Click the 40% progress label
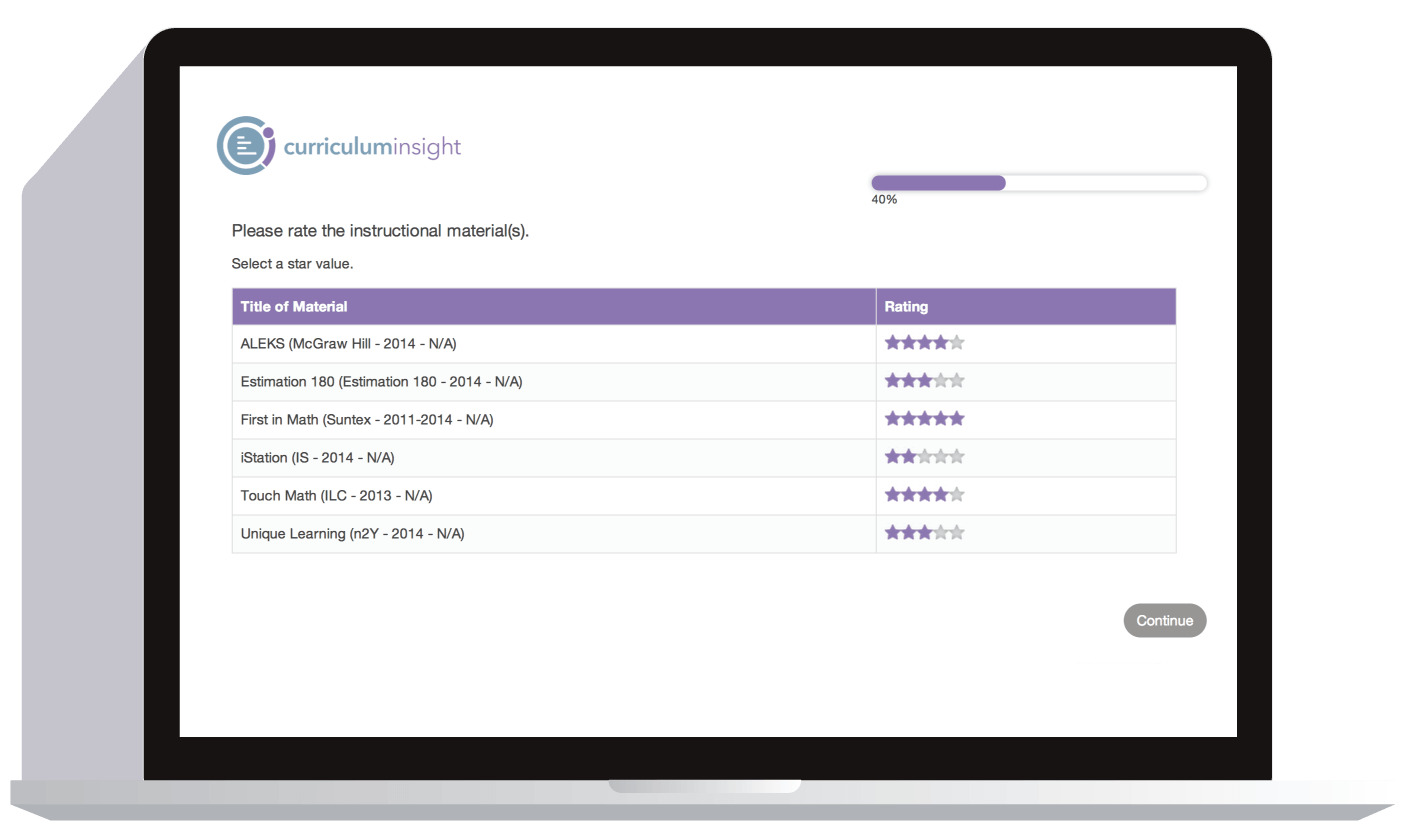The height and width of the screenshot is (838, 1424). (x=884, y=200)
